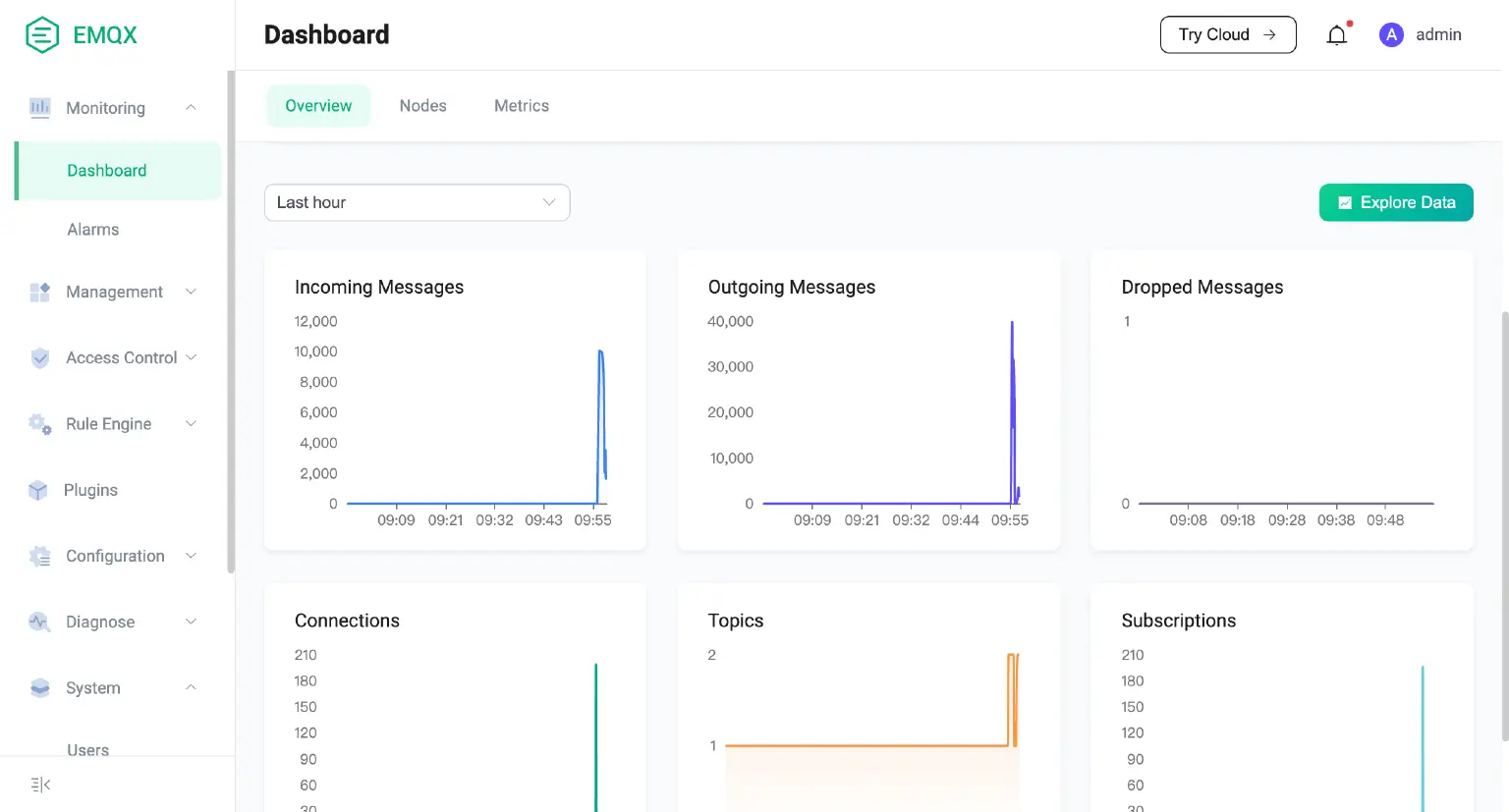Click the Try Cloud button
This screenshot has height=812, width=1509.
tap(1228, 34)
